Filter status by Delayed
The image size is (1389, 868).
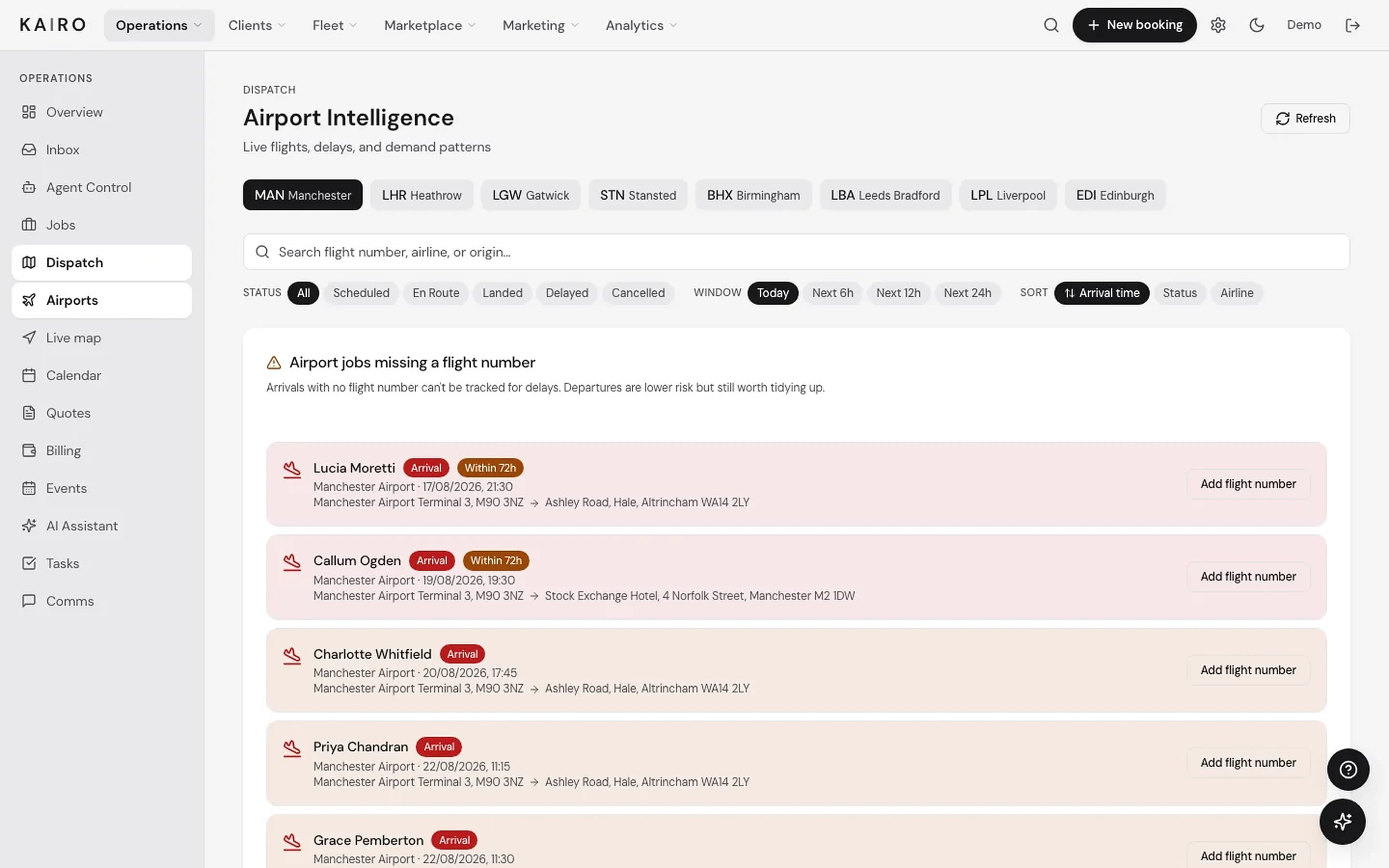pos(567,293)
